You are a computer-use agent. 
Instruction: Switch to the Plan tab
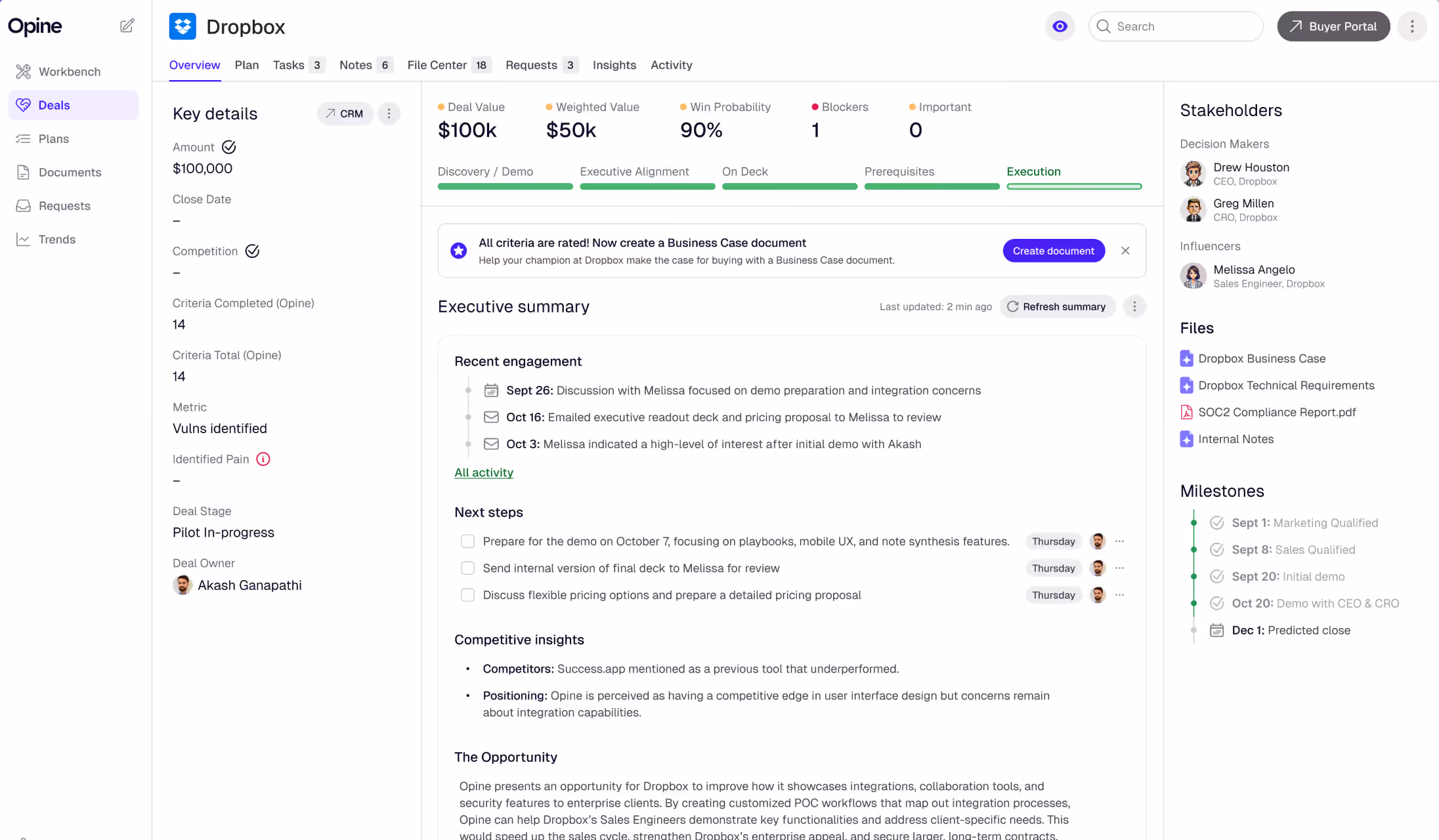(x=247, y=65)
